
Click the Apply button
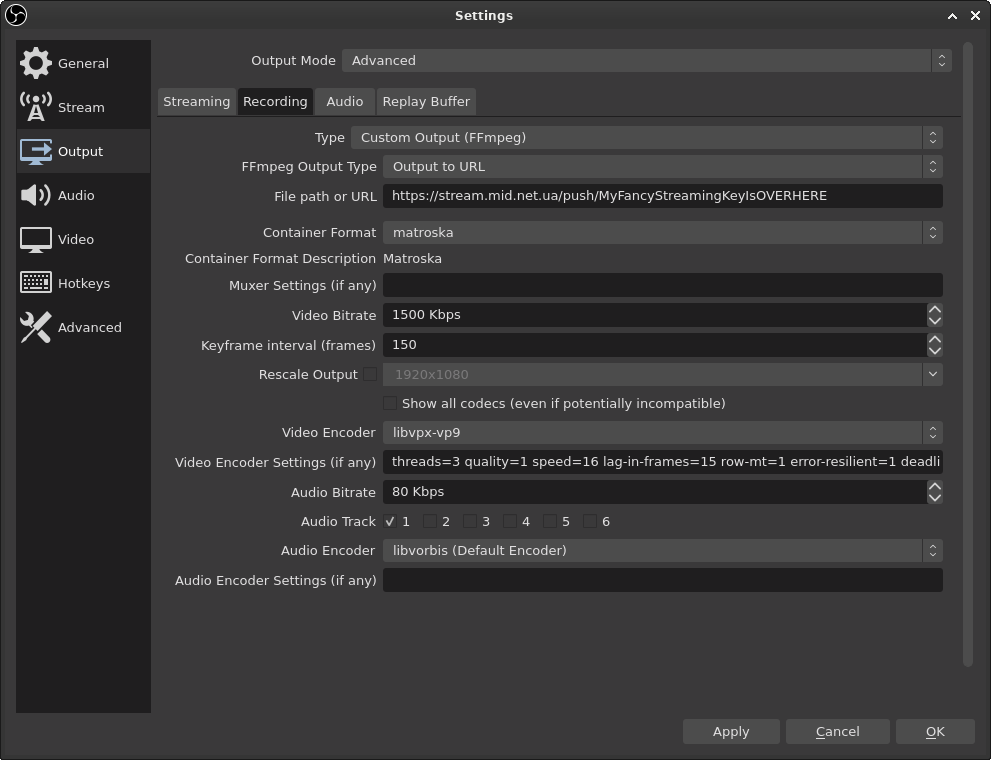point(731,732)
